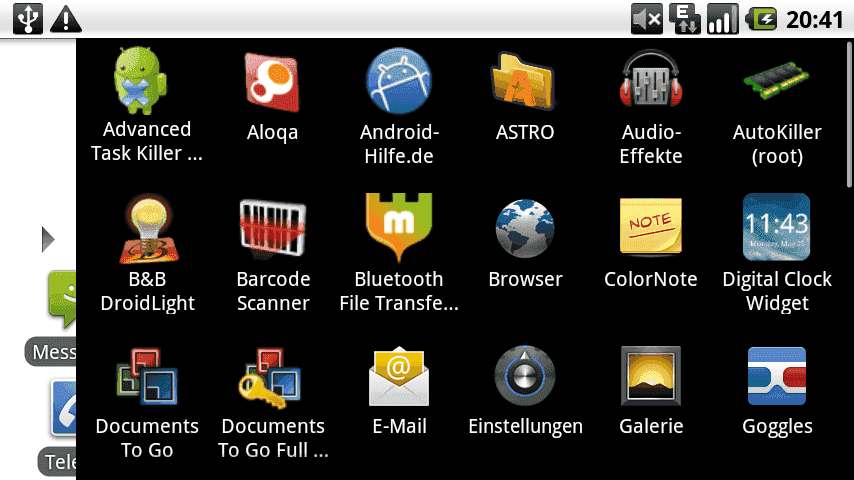Open Digital Clock Widget app
The height and width of the screenshot is (480, 854).
777,227
